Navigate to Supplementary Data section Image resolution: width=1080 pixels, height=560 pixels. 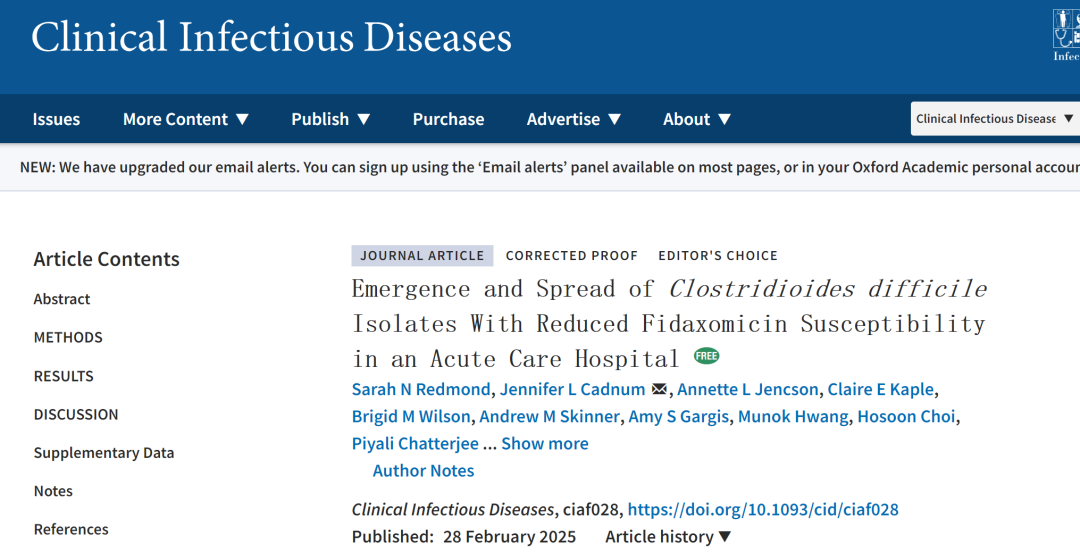coord(104,452)
